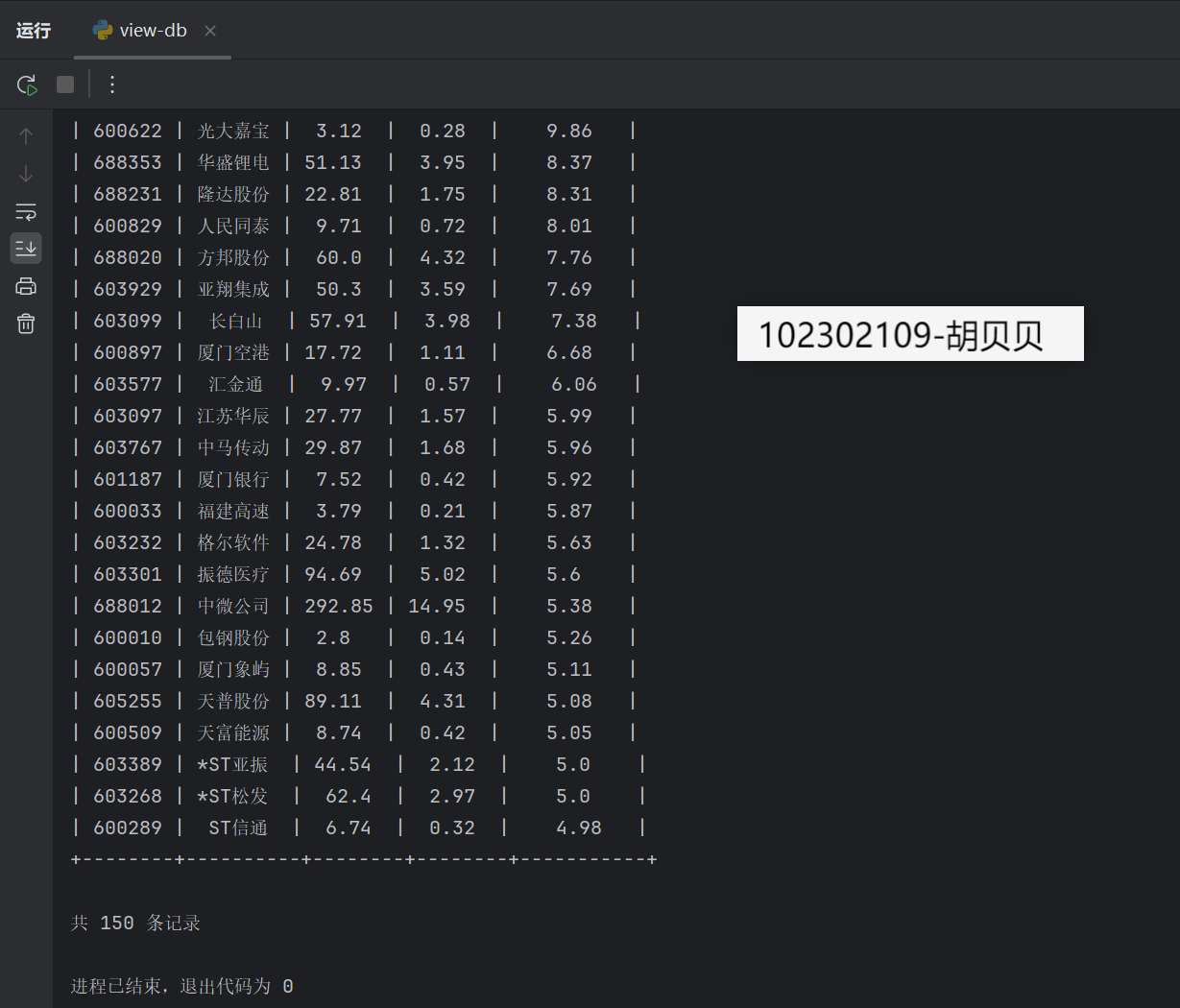Click percentage value 4.98

(579, 828)
